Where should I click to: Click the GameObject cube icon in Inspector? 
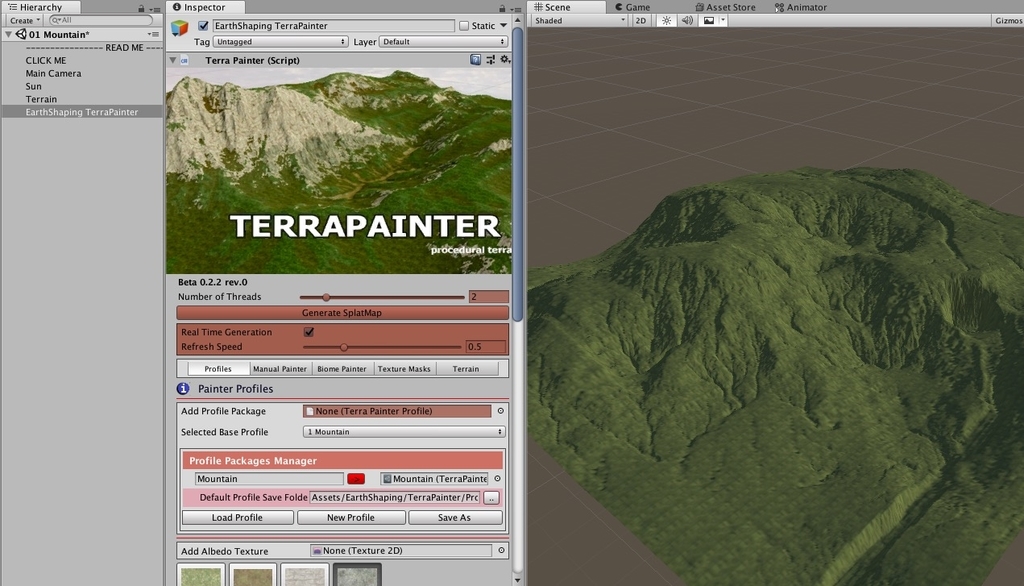tap(180, 27)
